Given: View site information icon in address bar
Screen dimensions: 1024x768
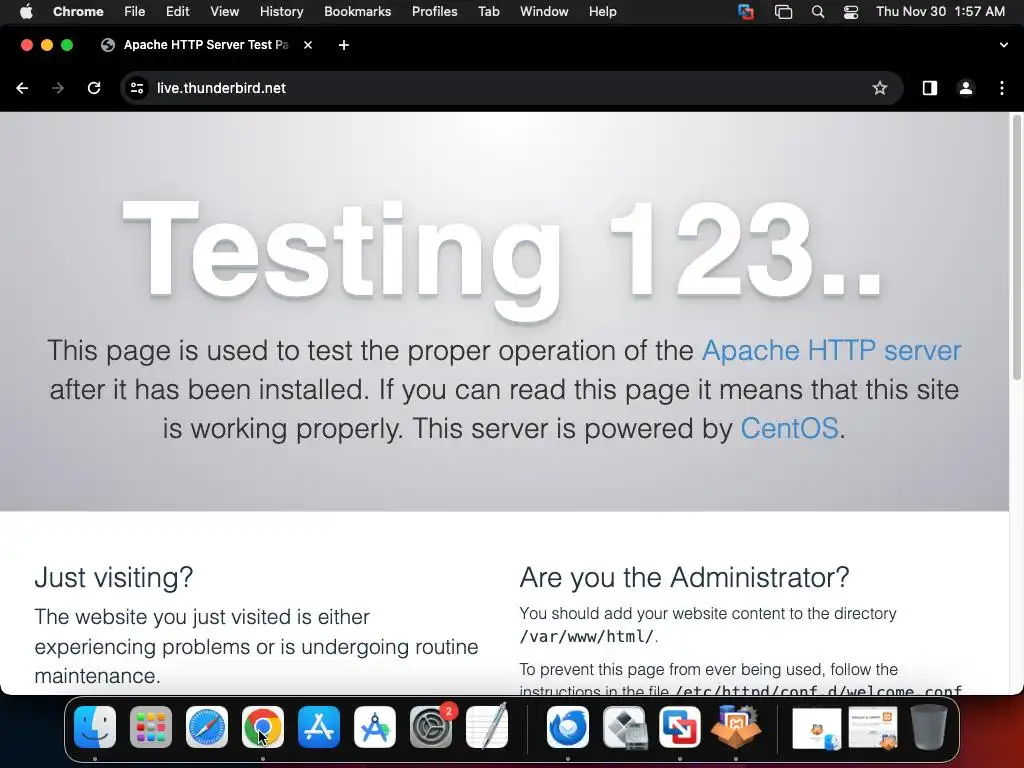Looking at the screenshot, I should (136, 88).
